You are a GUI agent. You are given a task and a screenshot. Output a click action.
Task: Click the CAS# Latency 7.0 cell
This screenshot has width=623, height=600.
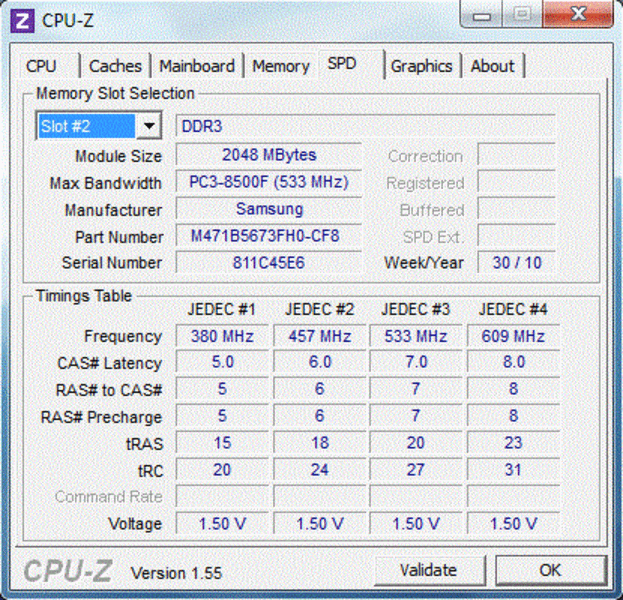(416, 362)
